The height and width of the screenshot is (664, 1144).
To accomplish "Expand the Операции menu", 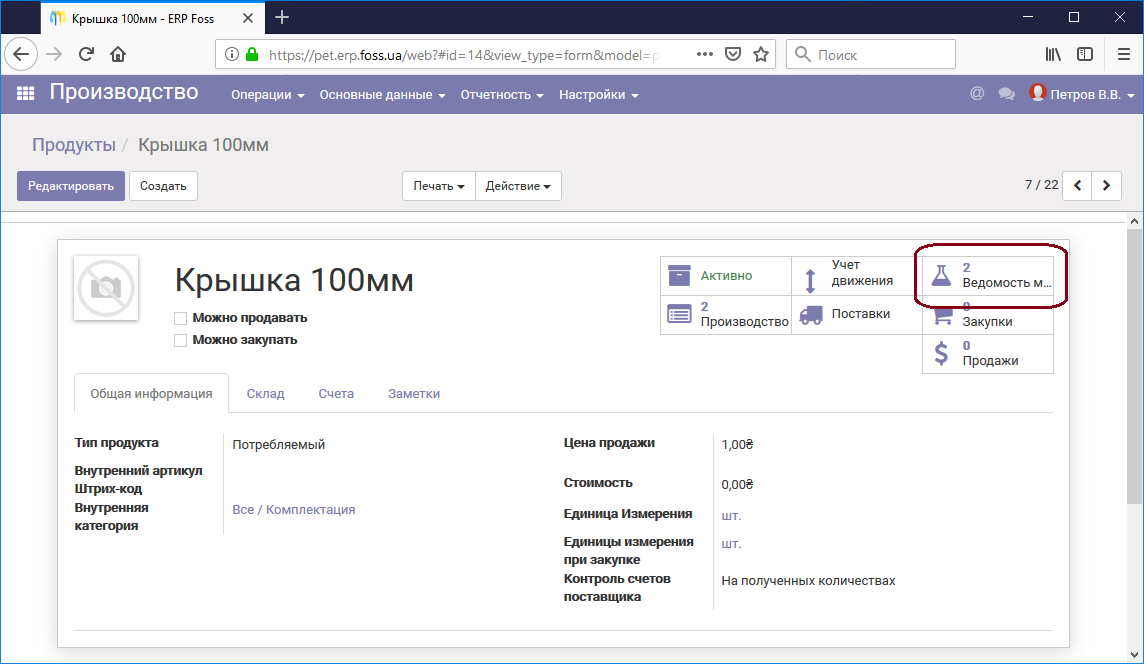I will (268, 95).
